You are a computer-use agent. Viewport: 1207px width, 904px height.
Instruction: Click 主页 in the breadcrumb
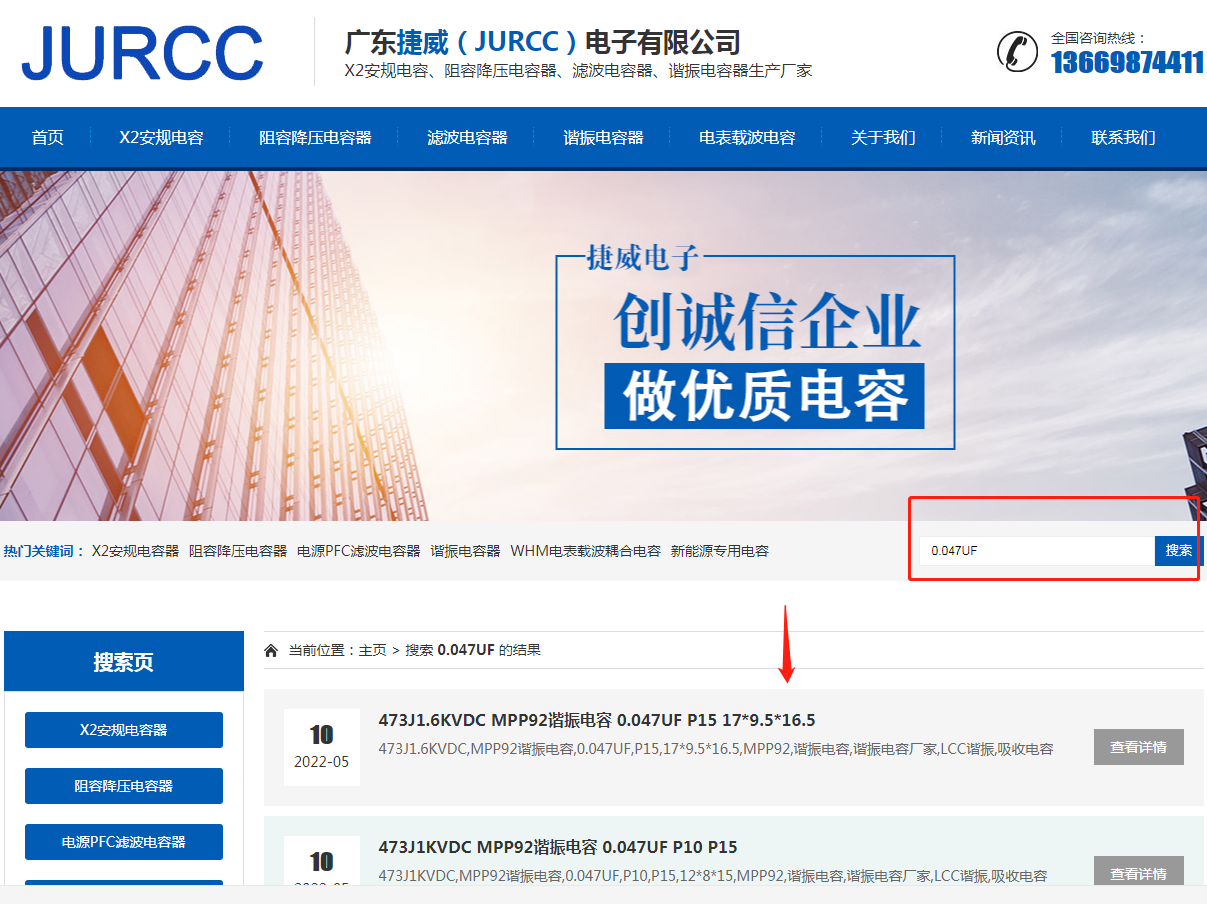click(x=372, y=650)
